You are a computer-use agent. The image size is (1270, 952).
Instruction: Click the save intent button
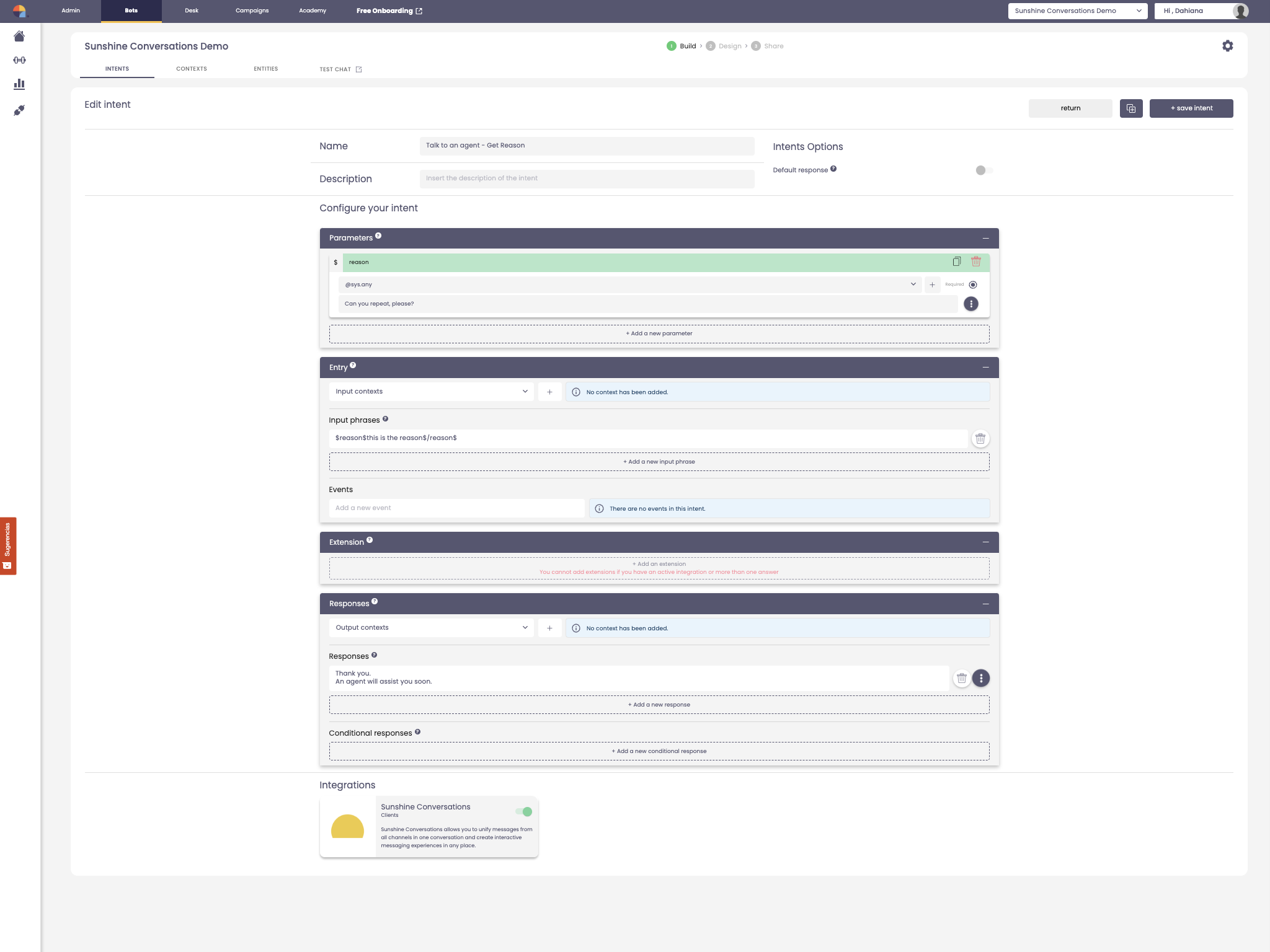click(x=1191, y=108)
